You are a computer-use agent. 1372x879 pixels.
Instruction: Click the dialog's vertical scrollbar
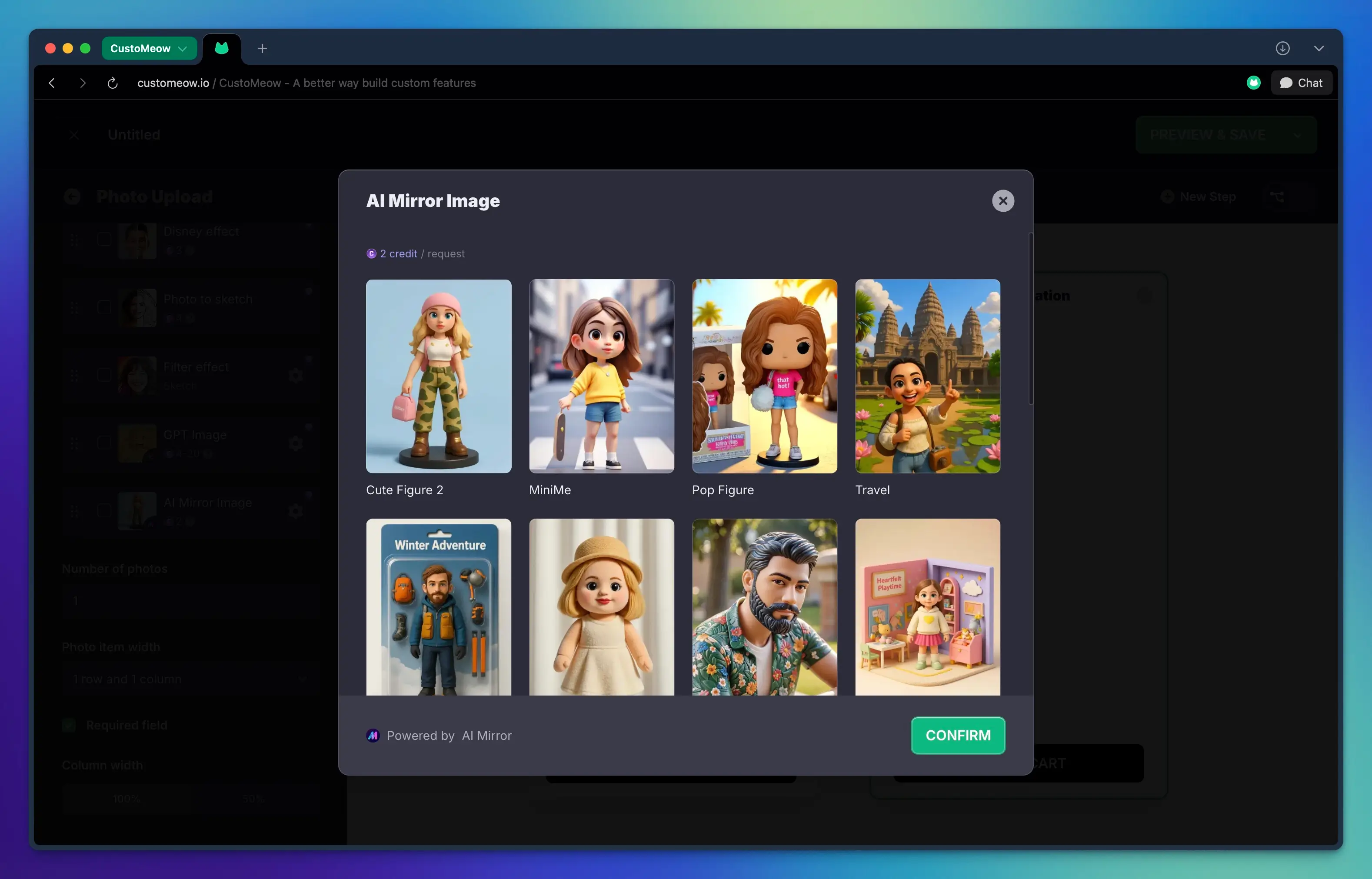(1030, 319)
